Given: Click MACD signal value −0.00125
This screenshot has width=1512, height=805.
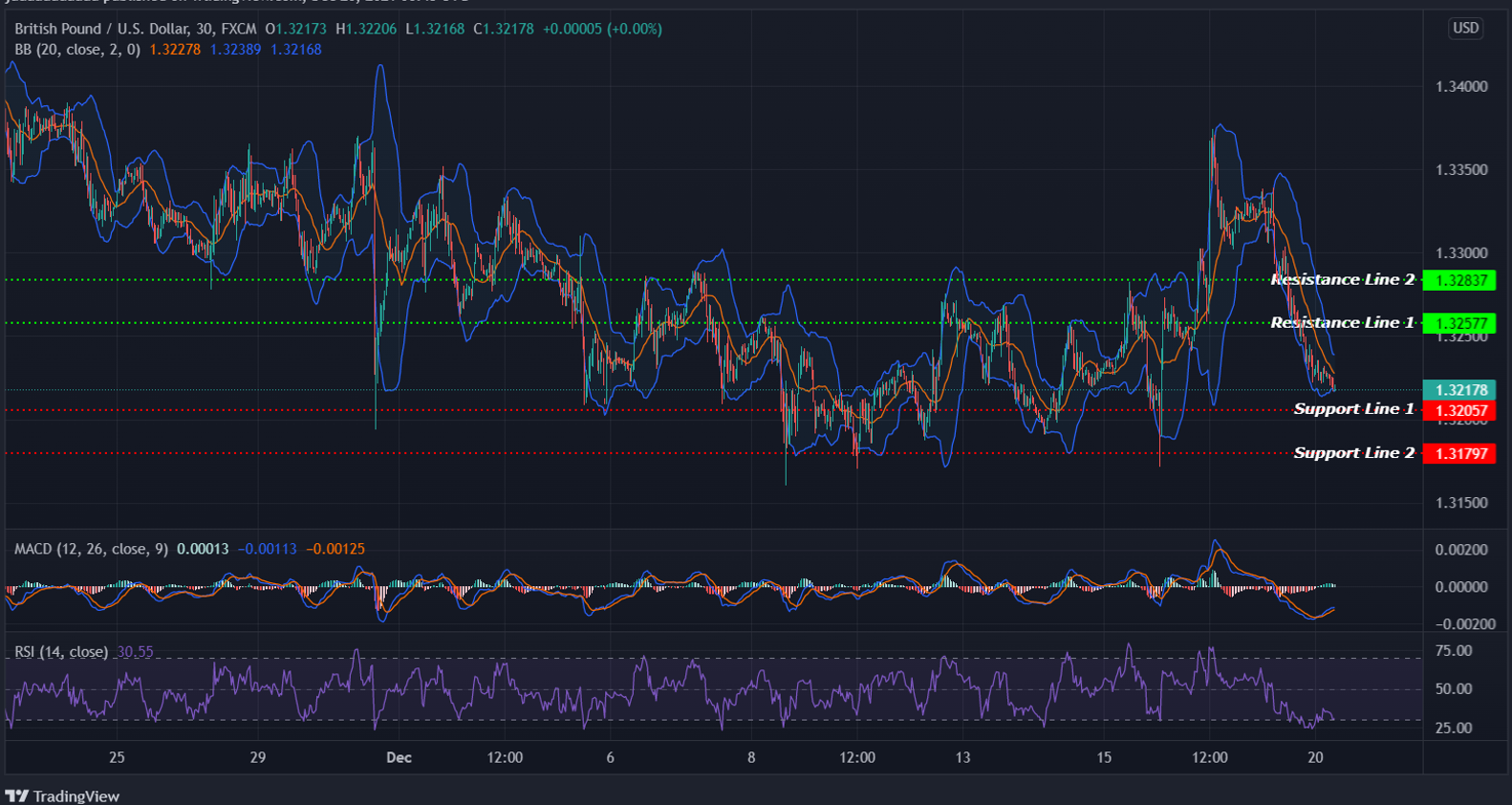Looking at the screenshot, I should [x=335, y=549].
